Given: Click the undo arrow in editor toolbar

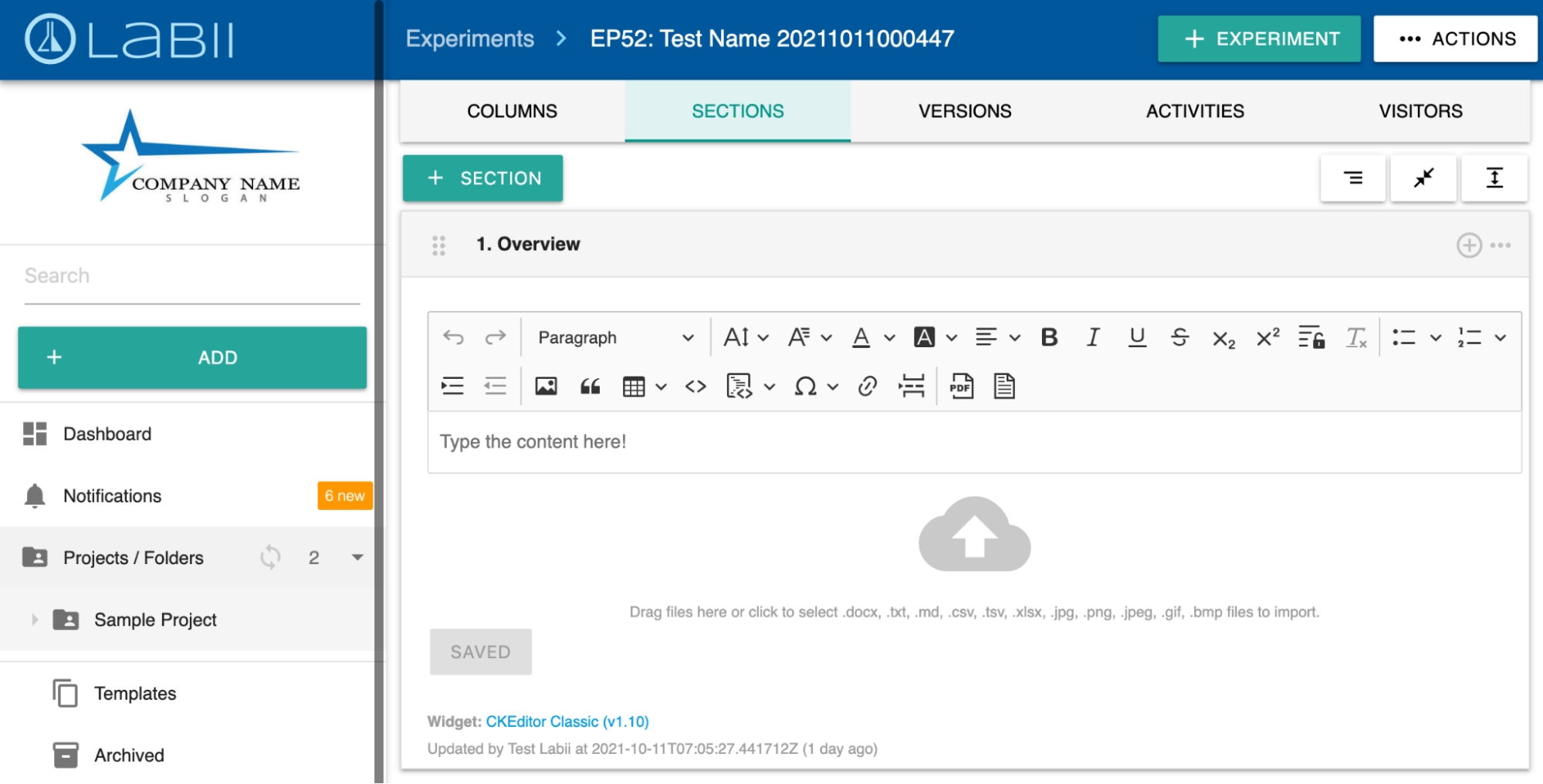Looking at the screenshot, I should (453, 338).
